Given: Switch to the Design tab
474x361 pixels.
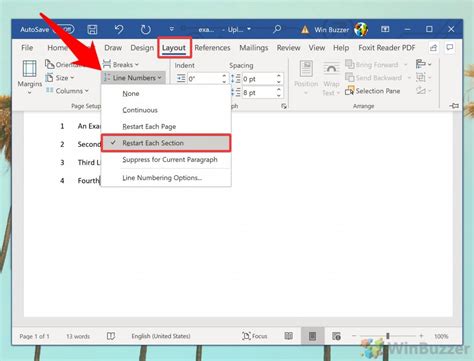Looking at the screenshot, I should point(142,48).
